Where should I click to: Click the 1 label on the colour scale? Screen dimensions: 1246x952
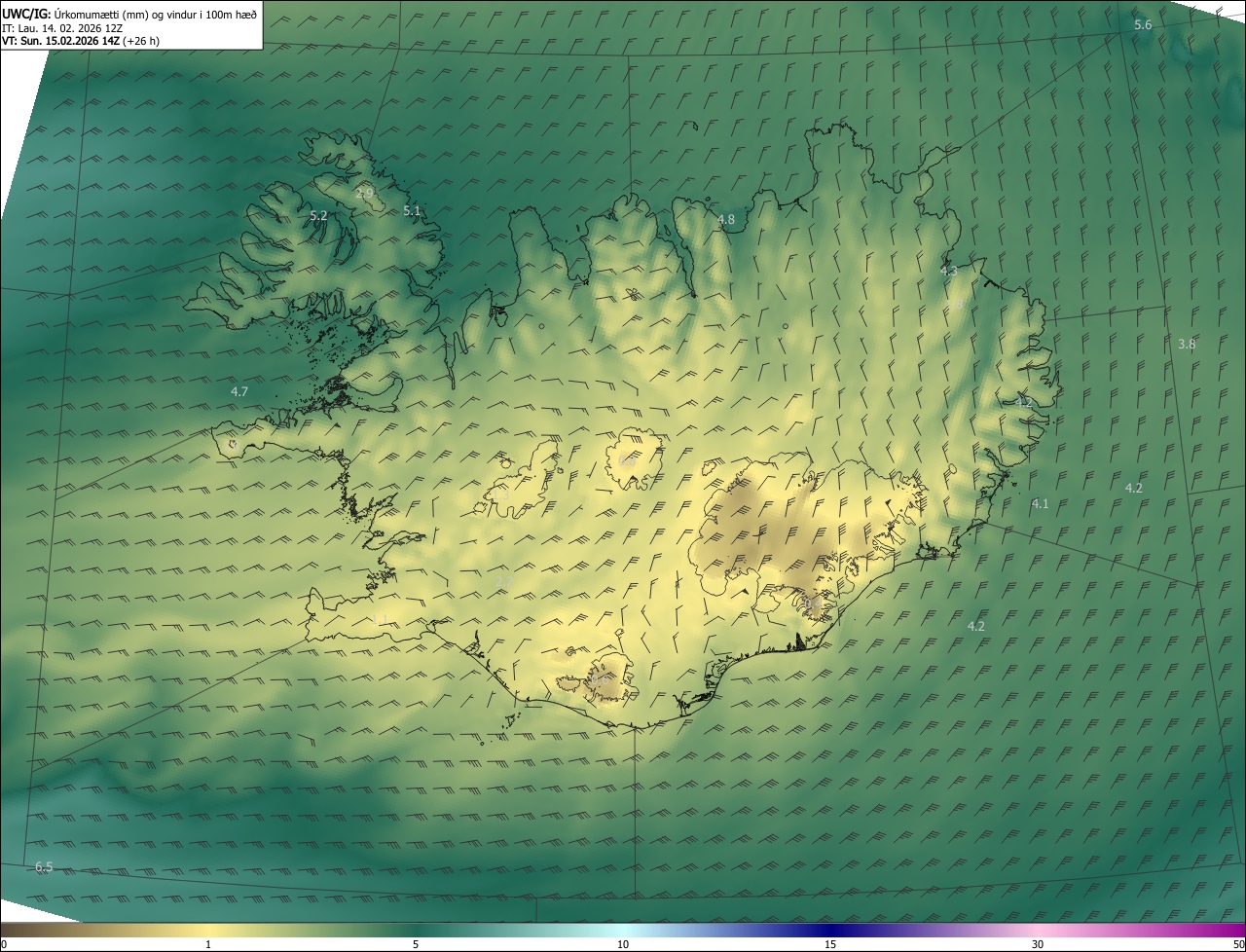tap(208, 944)
